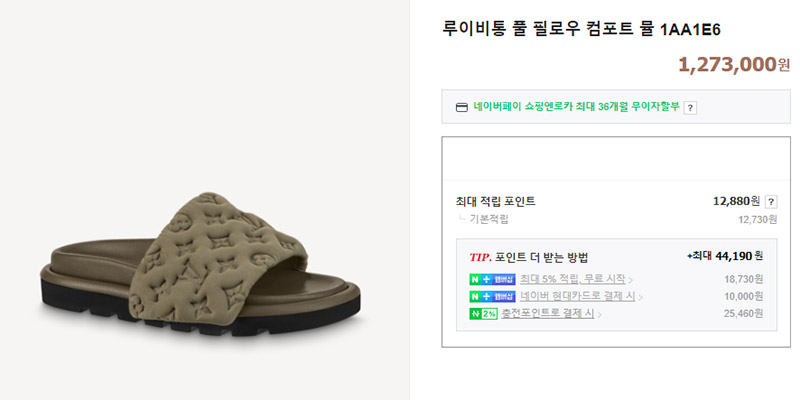Open the help icon next to 무이자할부
The width and height of the screenshot is (800, 400).
690,108
